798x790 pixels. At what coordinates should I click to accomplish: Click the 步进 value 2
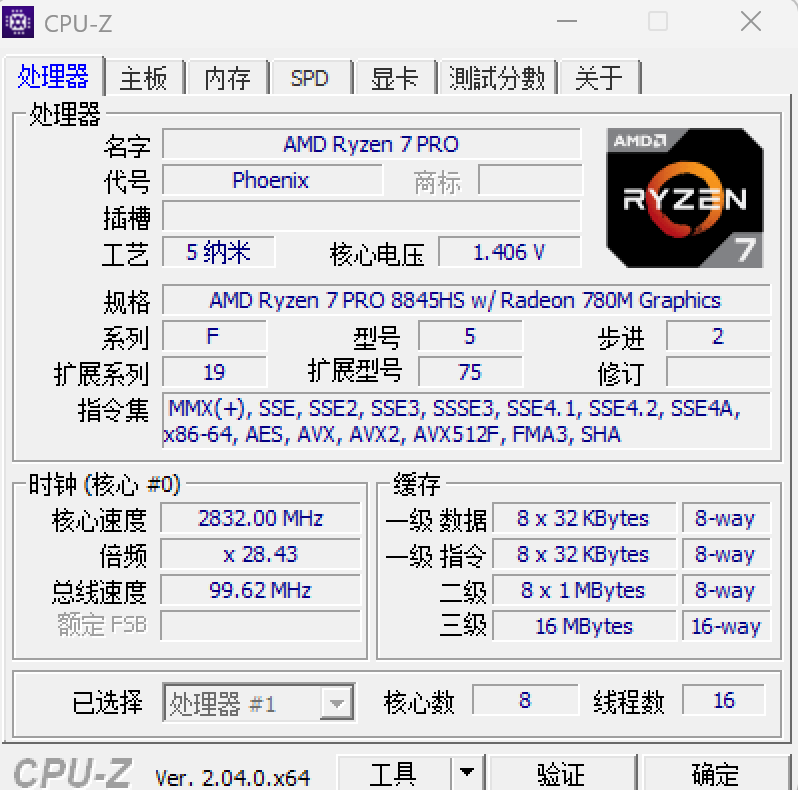718,336
